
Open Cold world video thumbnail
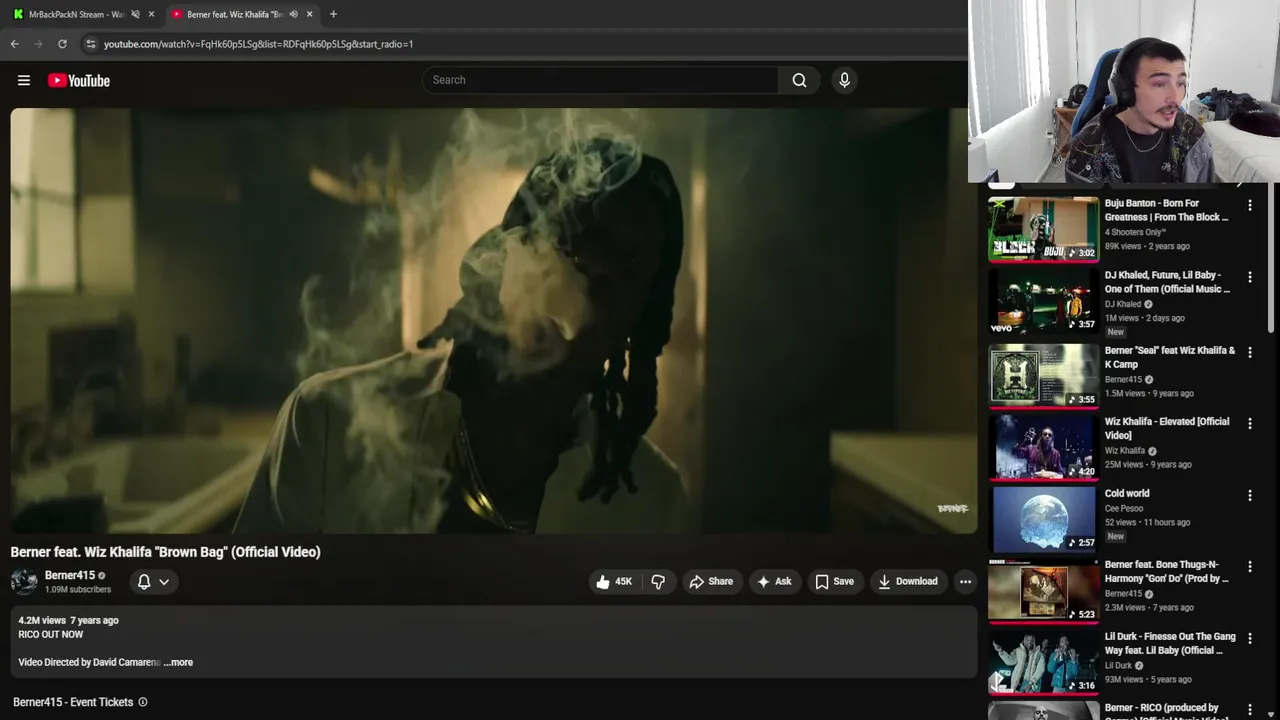coord(1043,519)
